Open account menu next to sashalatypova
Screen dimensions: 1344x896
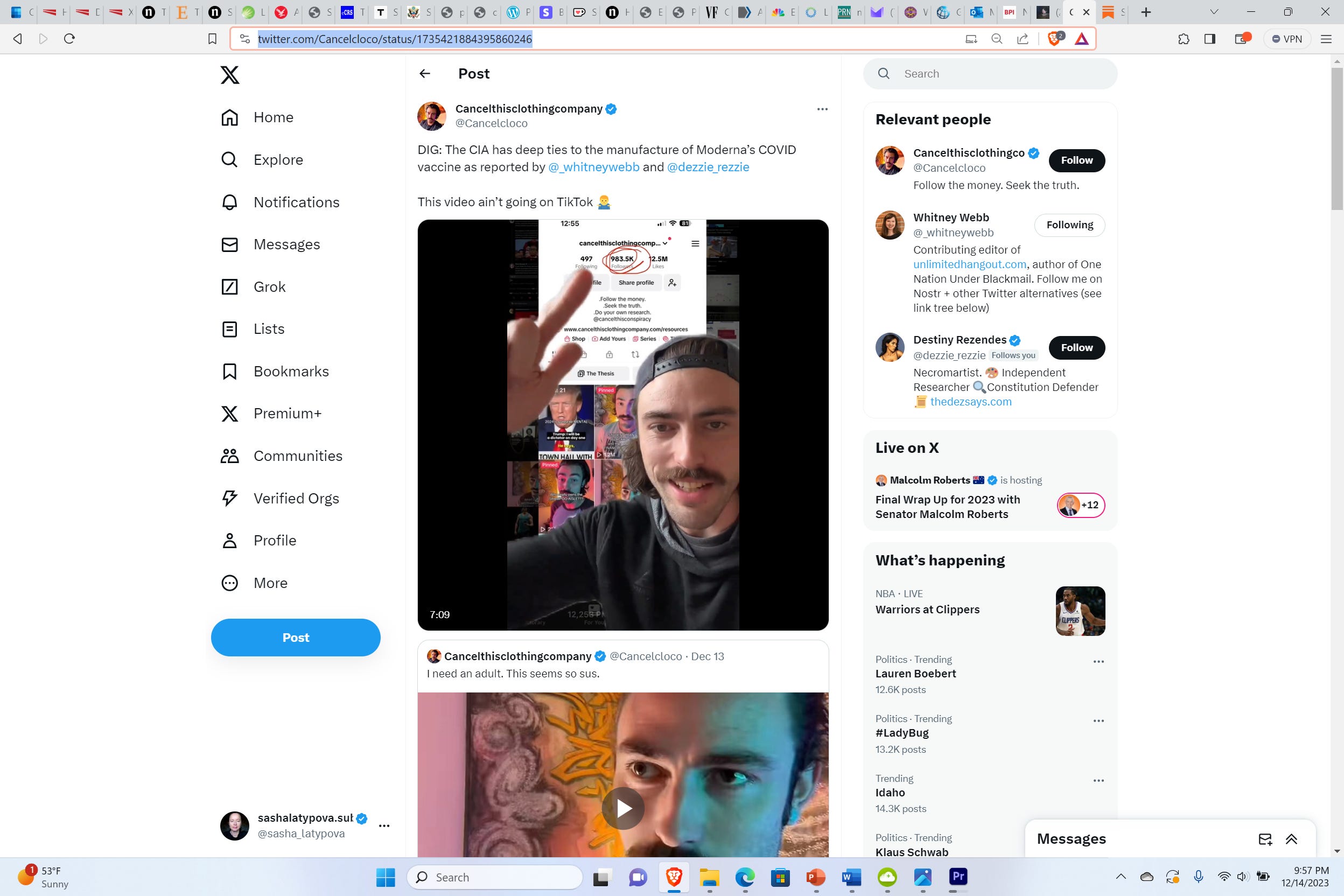pos(384,825)
